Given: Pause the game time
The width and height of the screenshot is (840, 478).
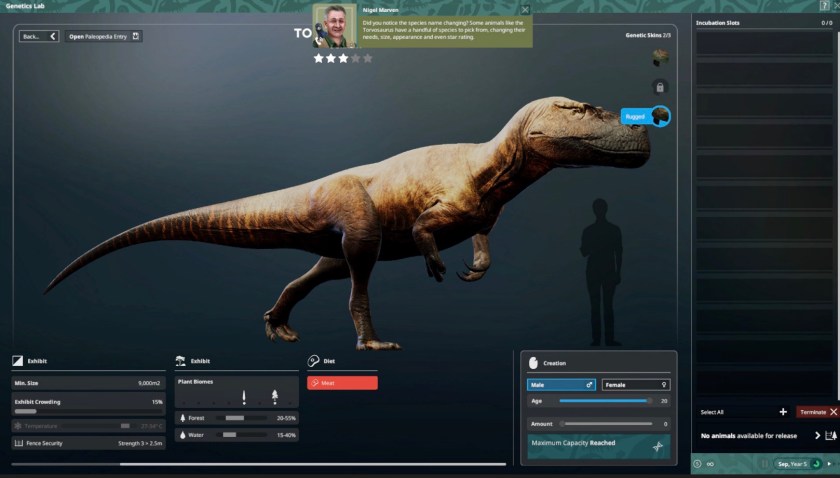Looking at the screenshot, I should [x=765, y=464].
